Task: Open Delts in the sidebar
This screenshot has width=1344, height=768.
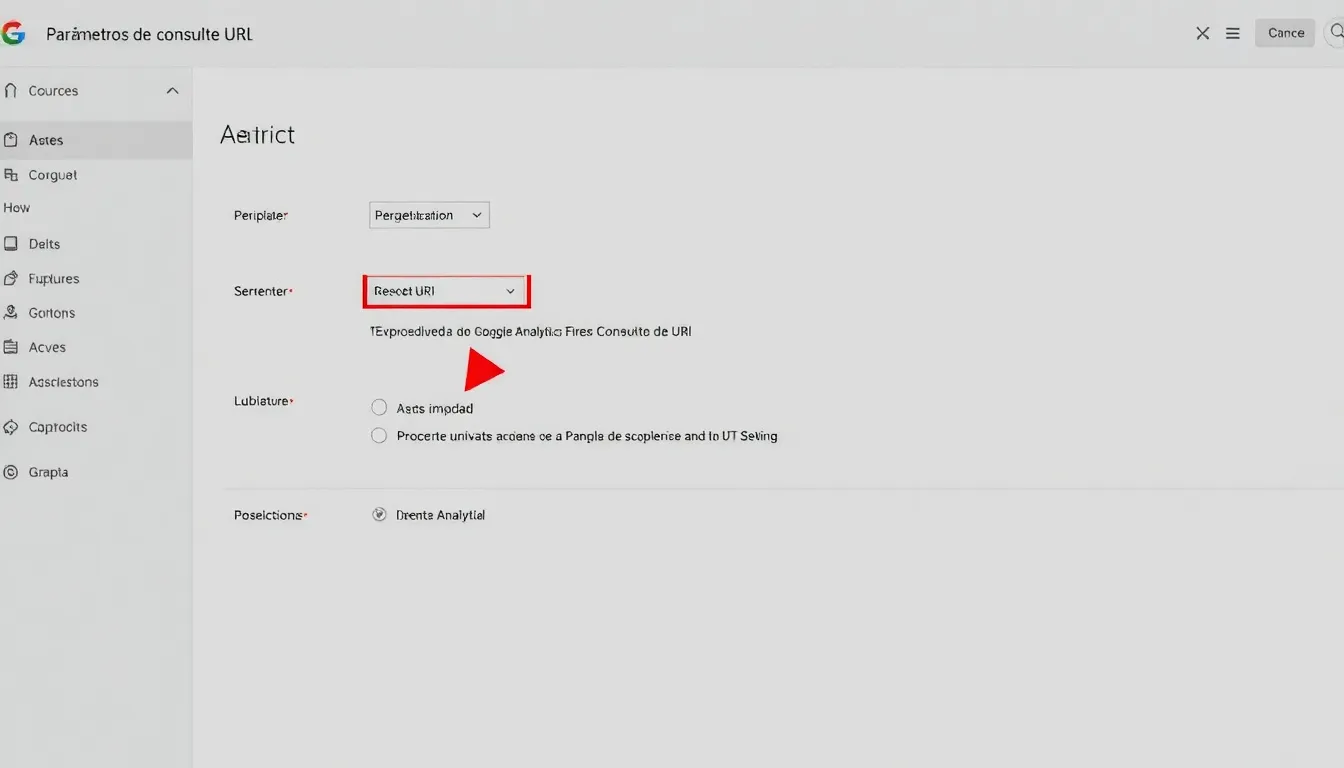Action: click(x=45, y=244)
